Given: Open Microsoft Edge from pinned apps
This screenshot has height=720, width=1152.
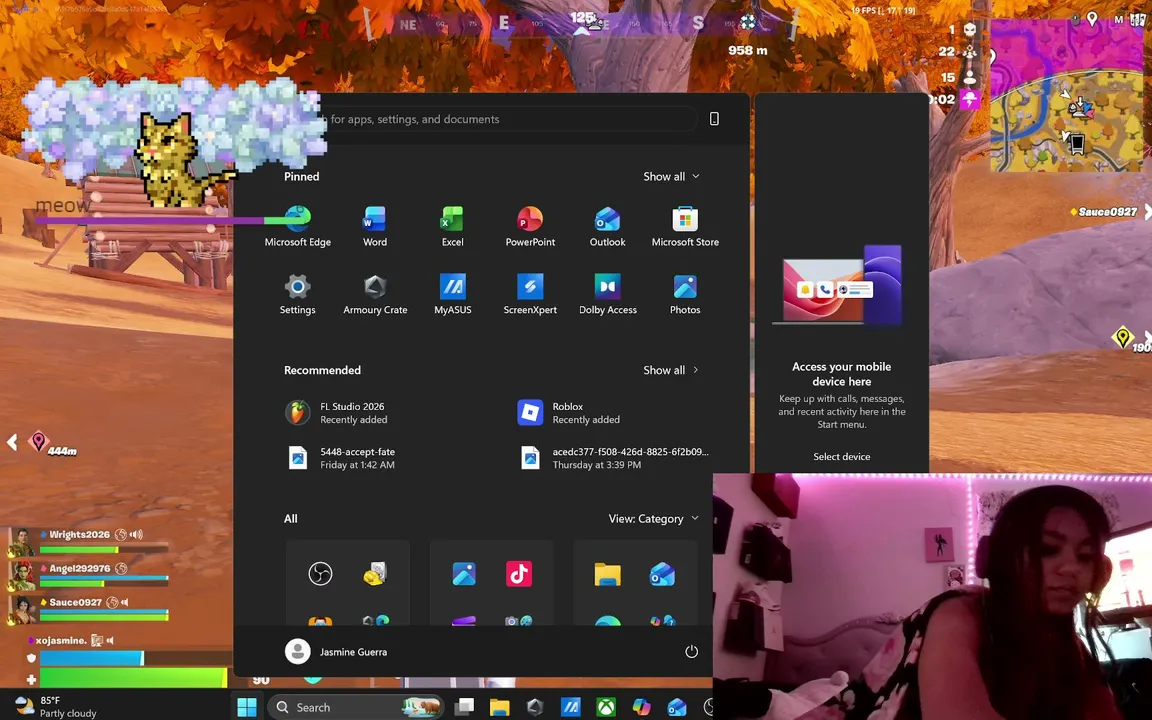Looking at the screenshot, I should click(298, 226).
